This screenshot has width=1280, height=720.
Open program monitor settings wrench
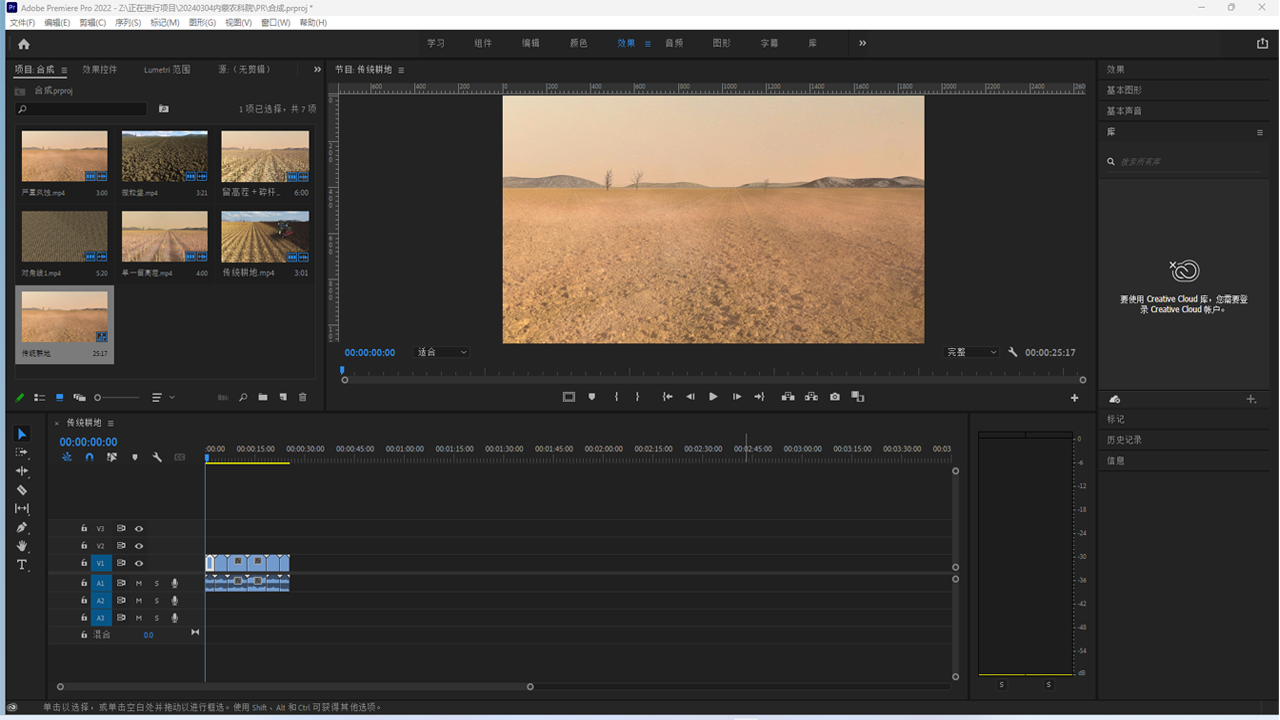(x=1013, y=352)
